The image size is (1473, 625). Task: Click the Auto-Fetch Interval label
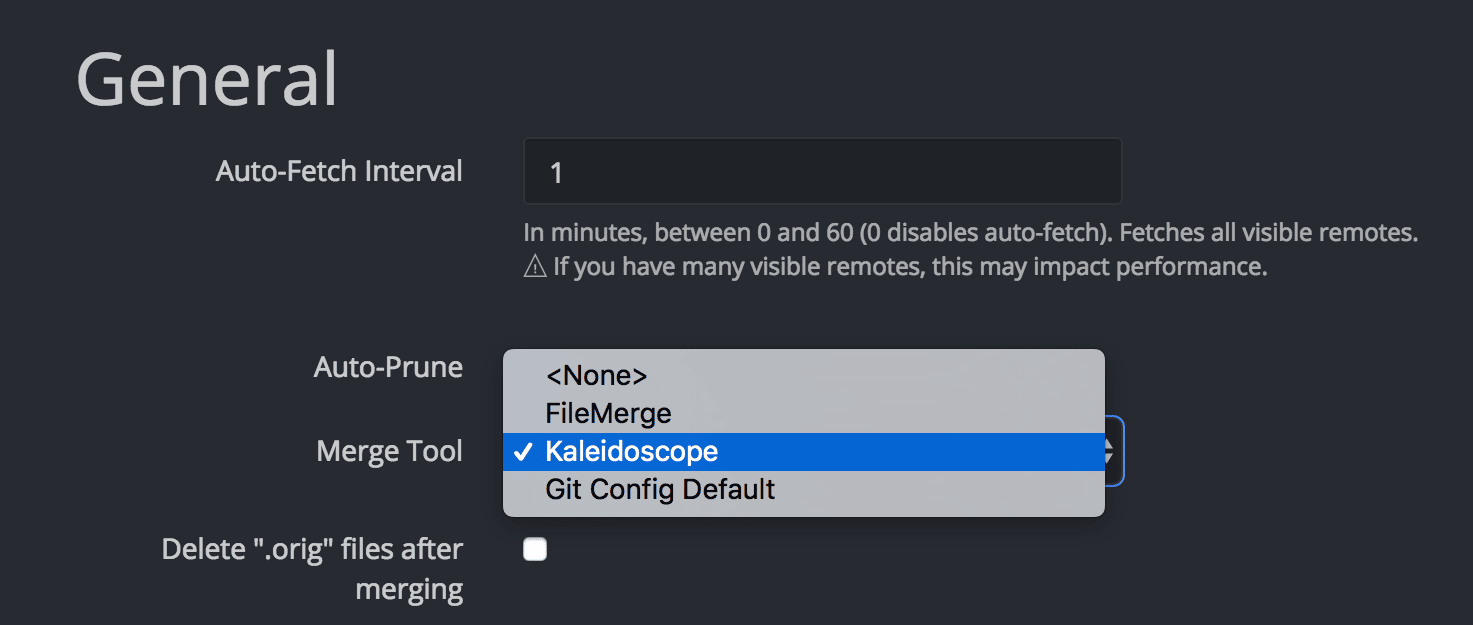339,171
